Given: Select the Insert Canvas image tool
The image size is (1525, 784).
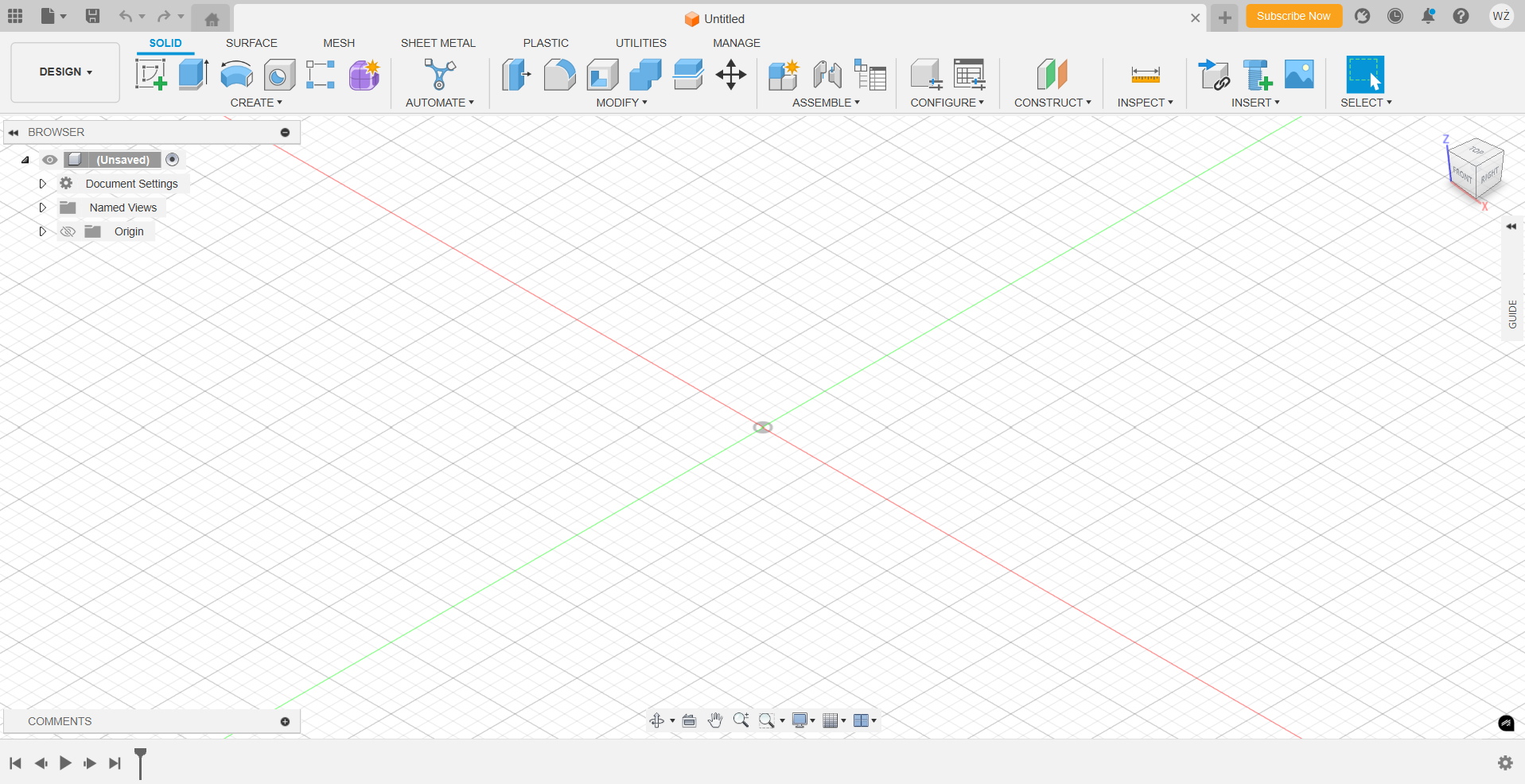Looking at the screenshot, I should 1299,75.
